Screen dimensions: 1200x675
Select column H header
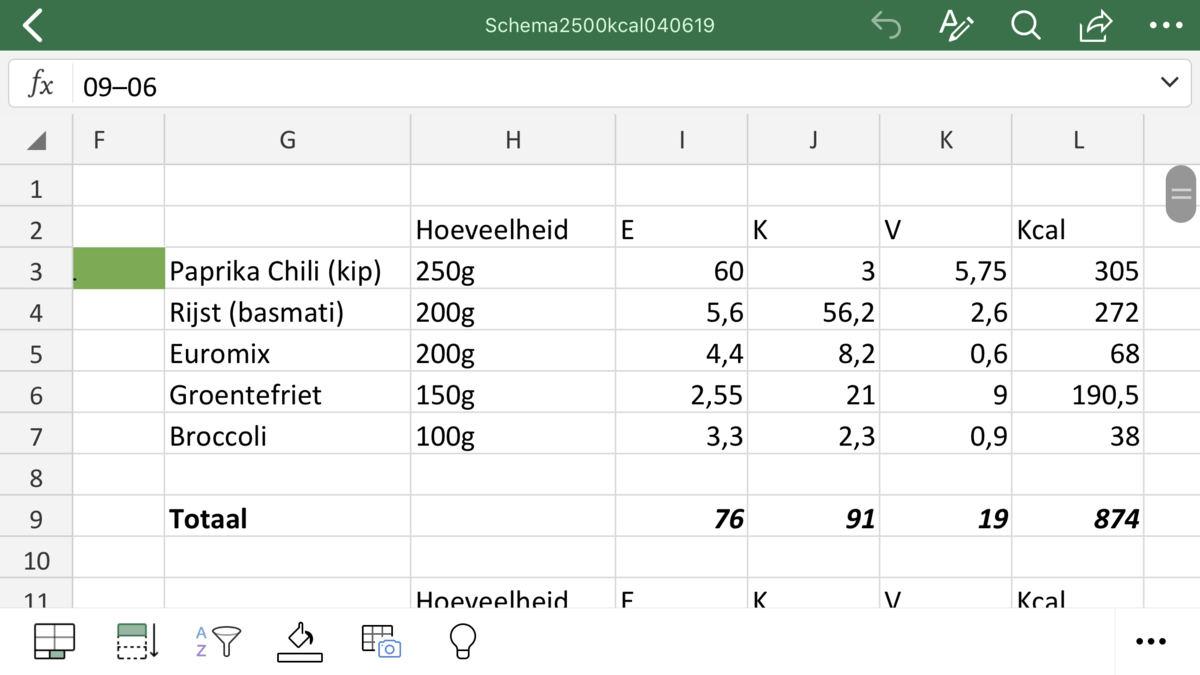(513, 140)
